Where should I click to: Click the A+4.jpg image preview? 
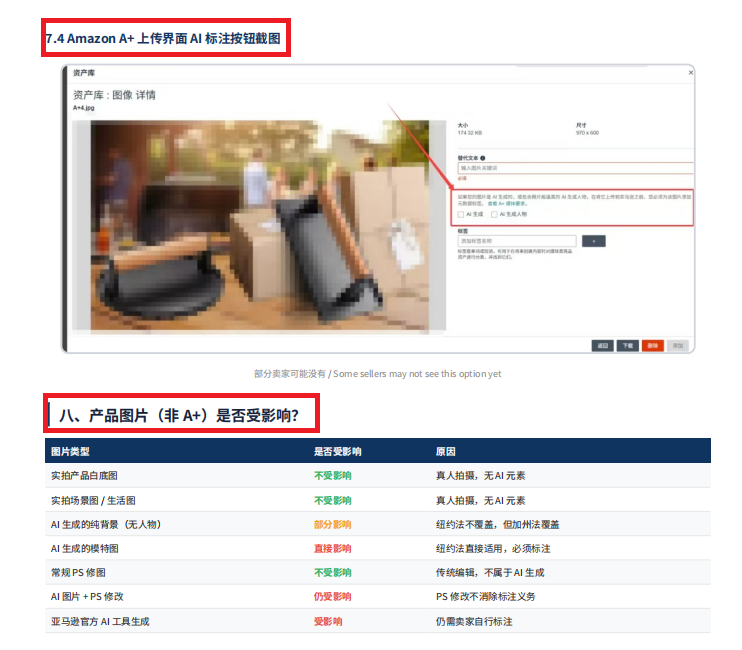click(x=259, y=225)
